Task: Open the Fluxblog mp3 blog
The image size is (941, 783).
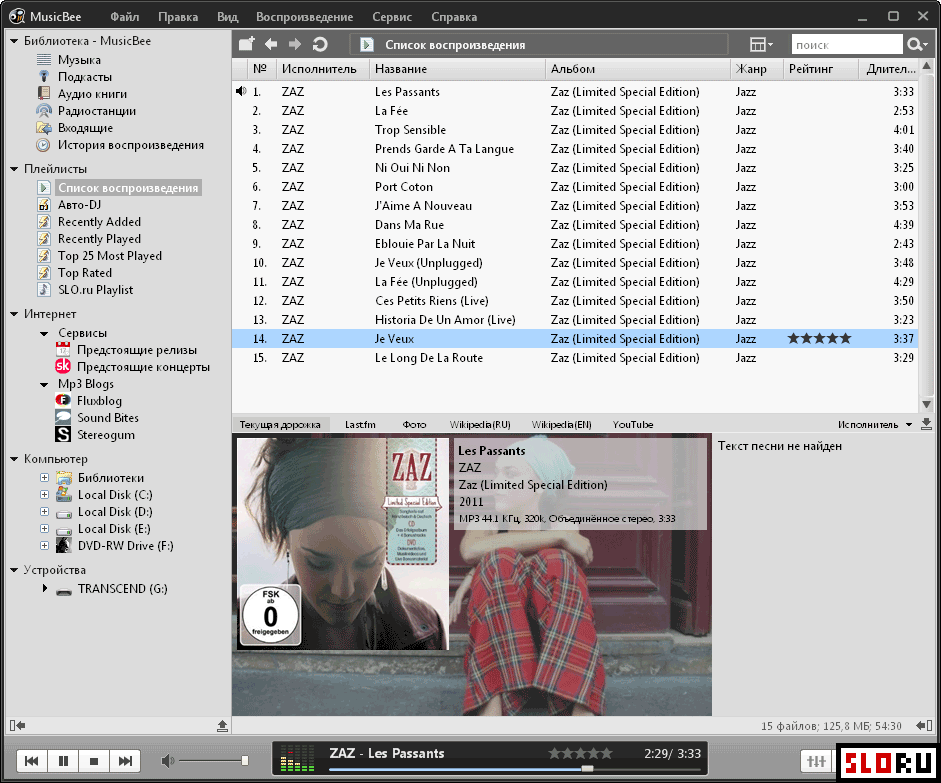Action: point(99,401)
